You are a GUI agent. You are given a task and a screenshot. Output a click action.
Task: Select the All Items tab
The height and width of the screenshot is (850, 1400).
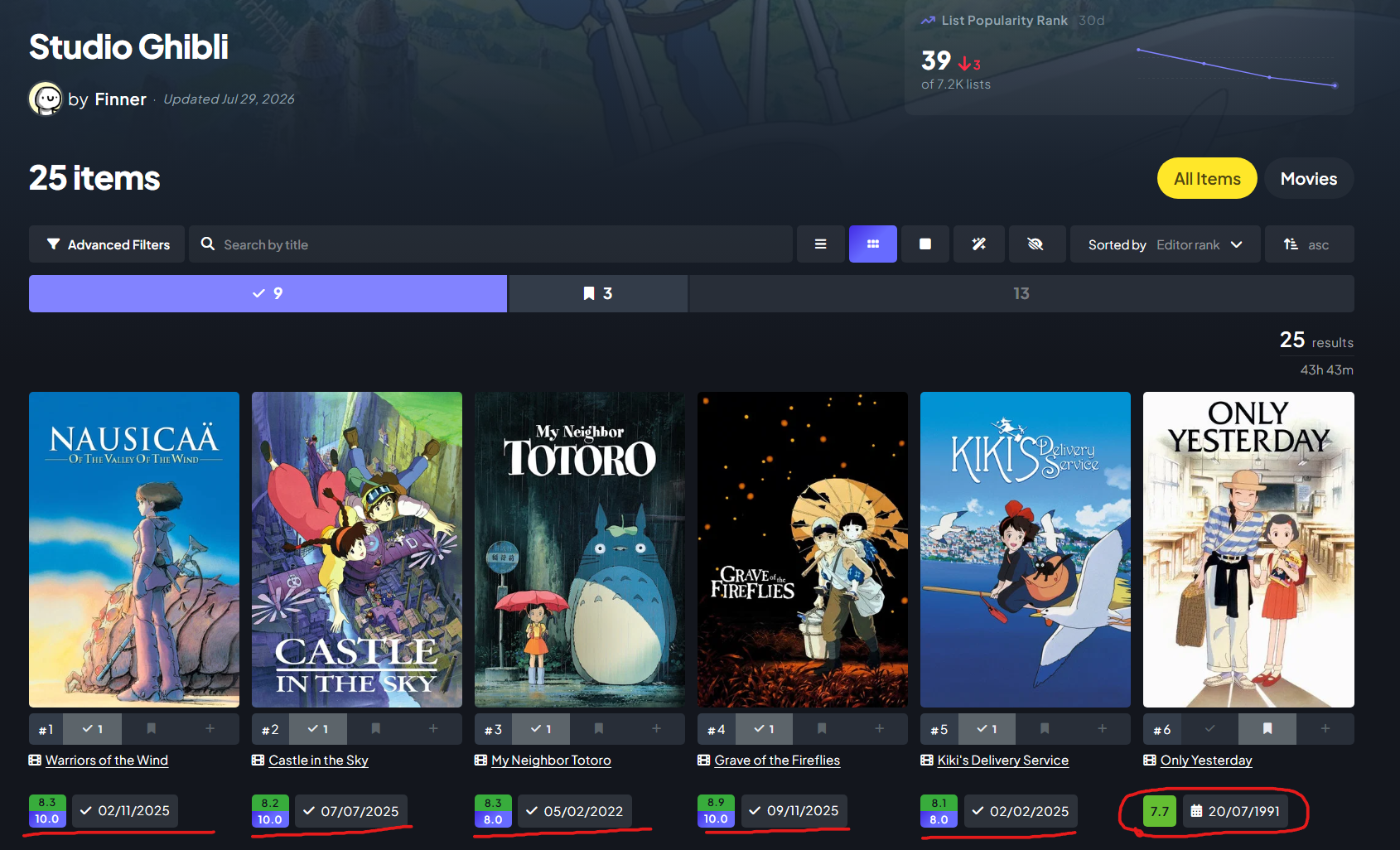click(x=1207, y=178)
